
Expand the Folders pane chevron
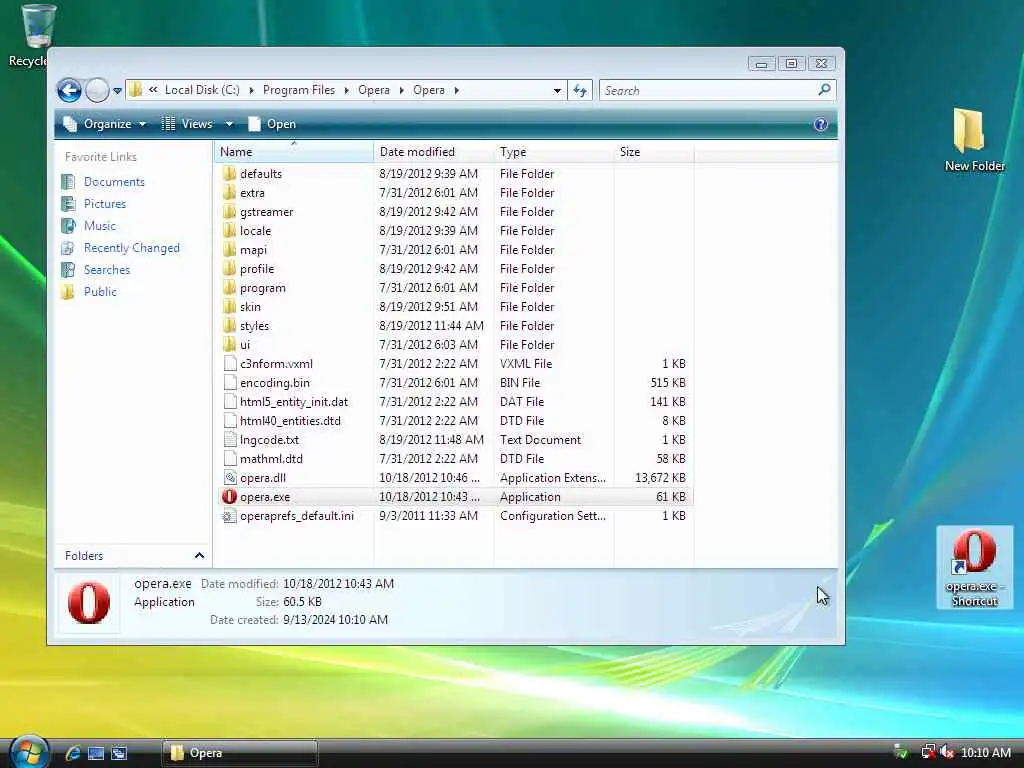point(199,556)
